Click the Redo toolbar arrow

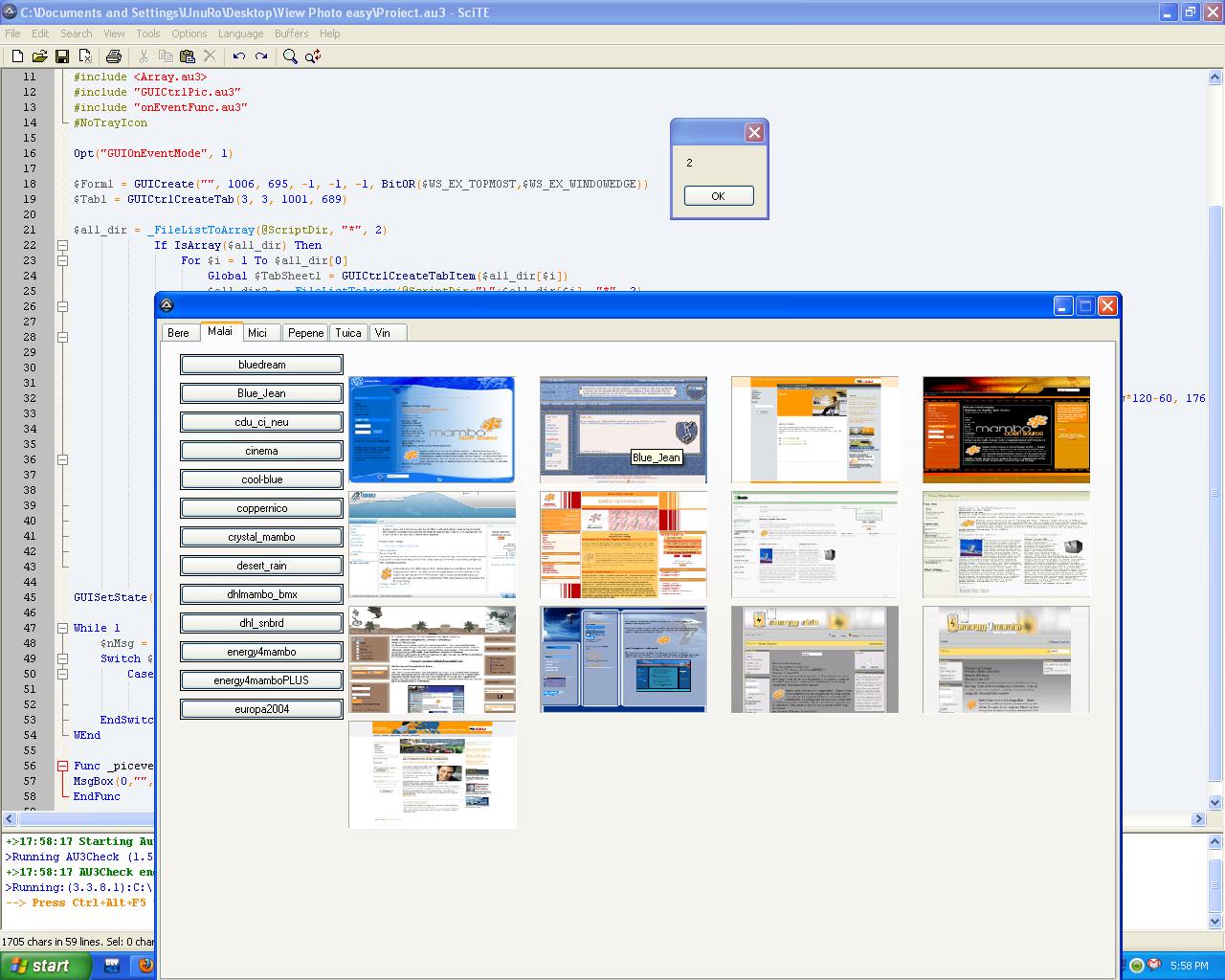(261, 56)
